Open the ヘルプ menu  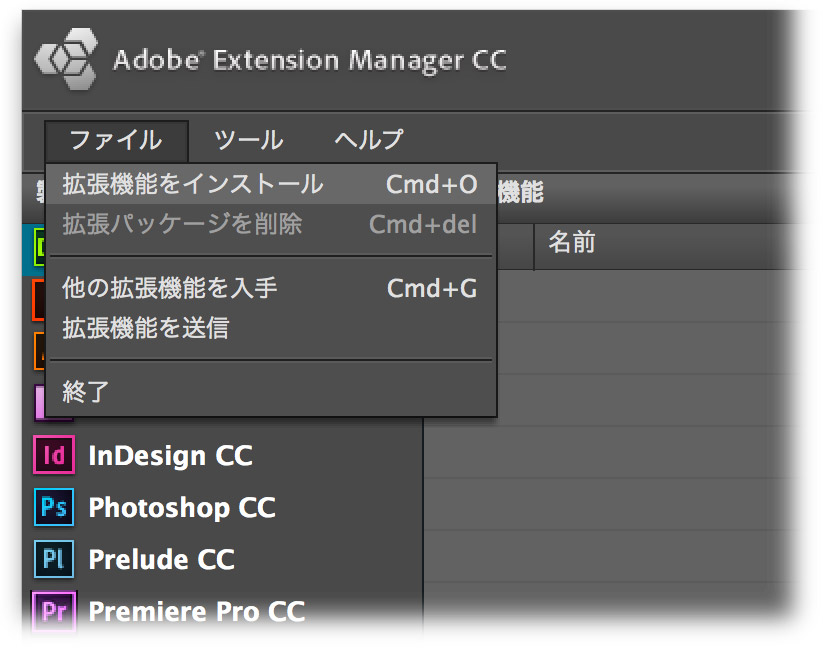coord(369,141)
